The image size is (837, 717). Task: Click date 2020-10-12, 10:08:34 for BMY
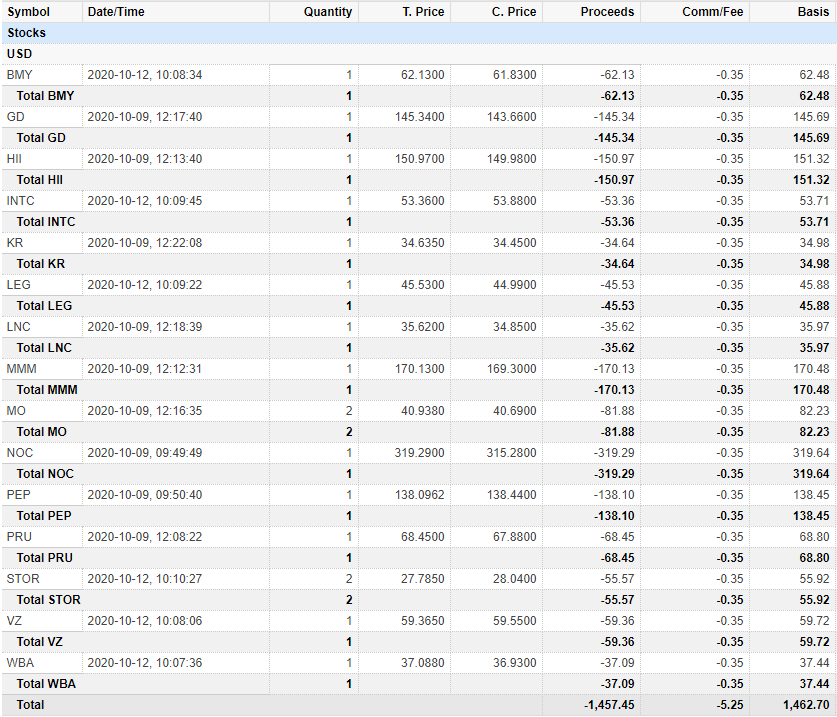[x=145, y=75]
